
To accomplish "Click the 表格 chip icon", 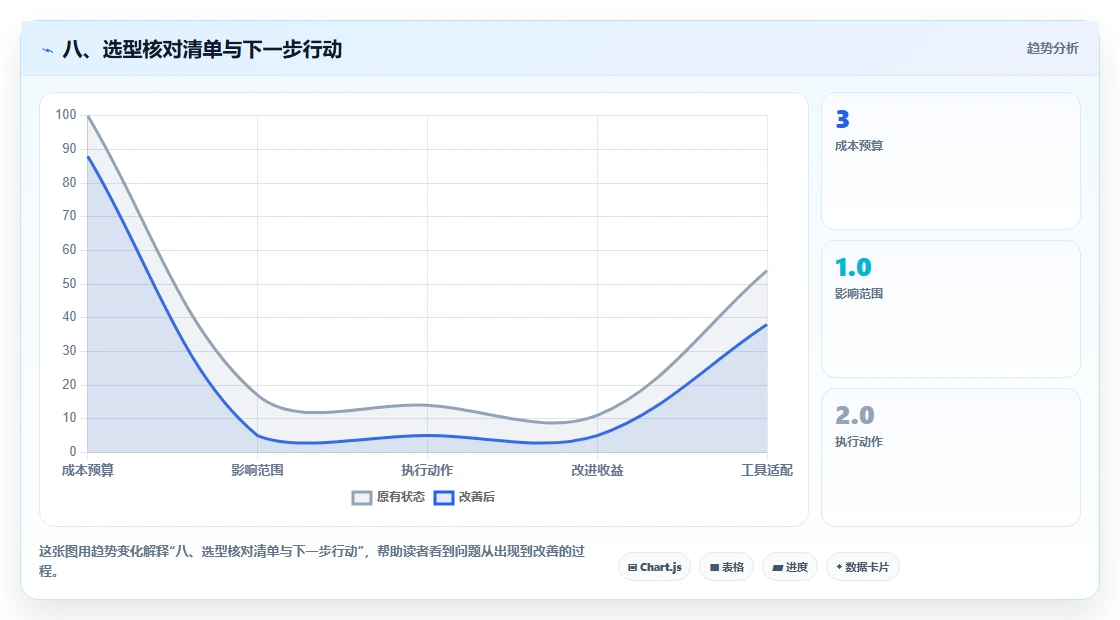I will coord(714,568).
